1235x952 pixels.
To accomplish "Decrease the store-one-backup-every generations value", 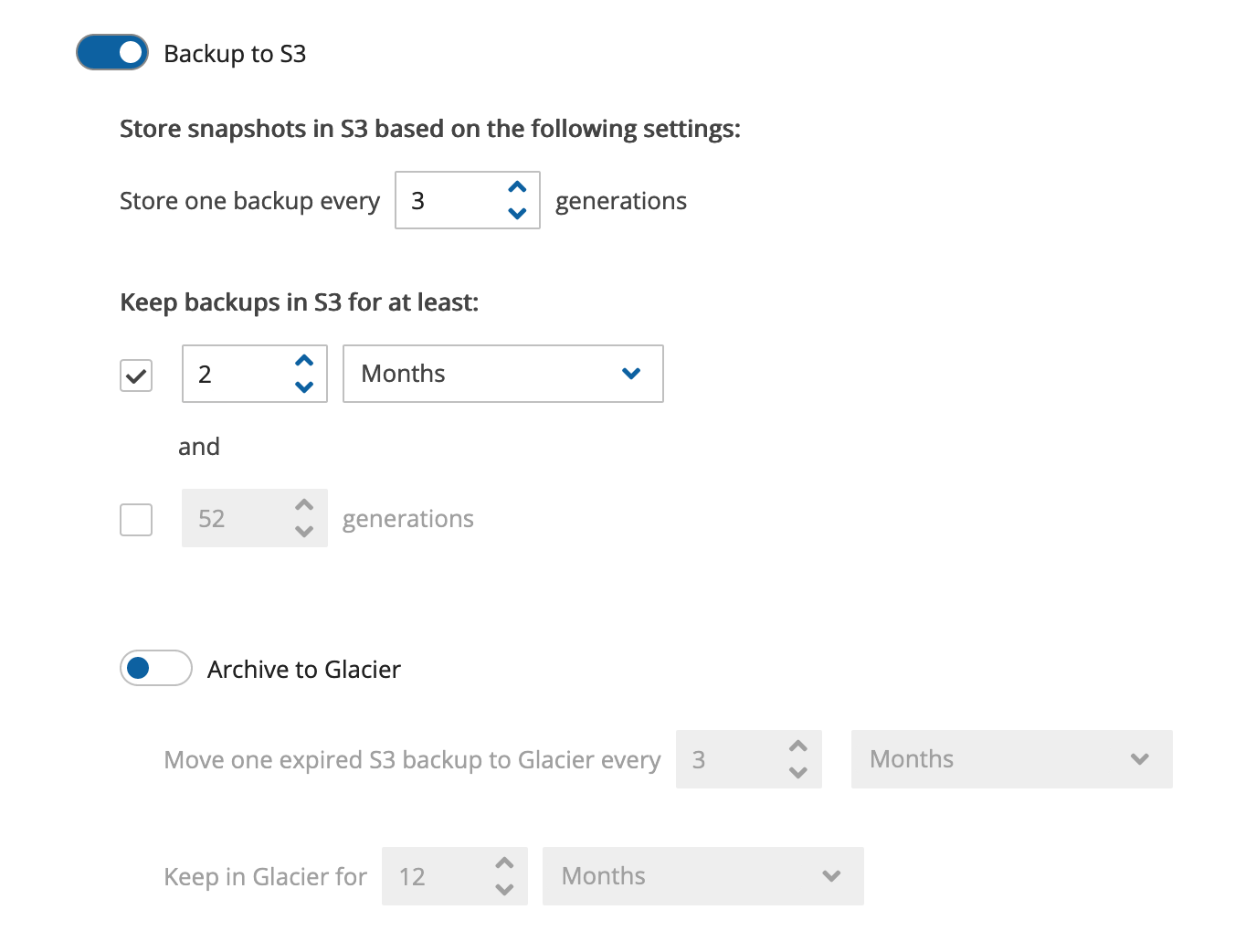I will 517,214.
